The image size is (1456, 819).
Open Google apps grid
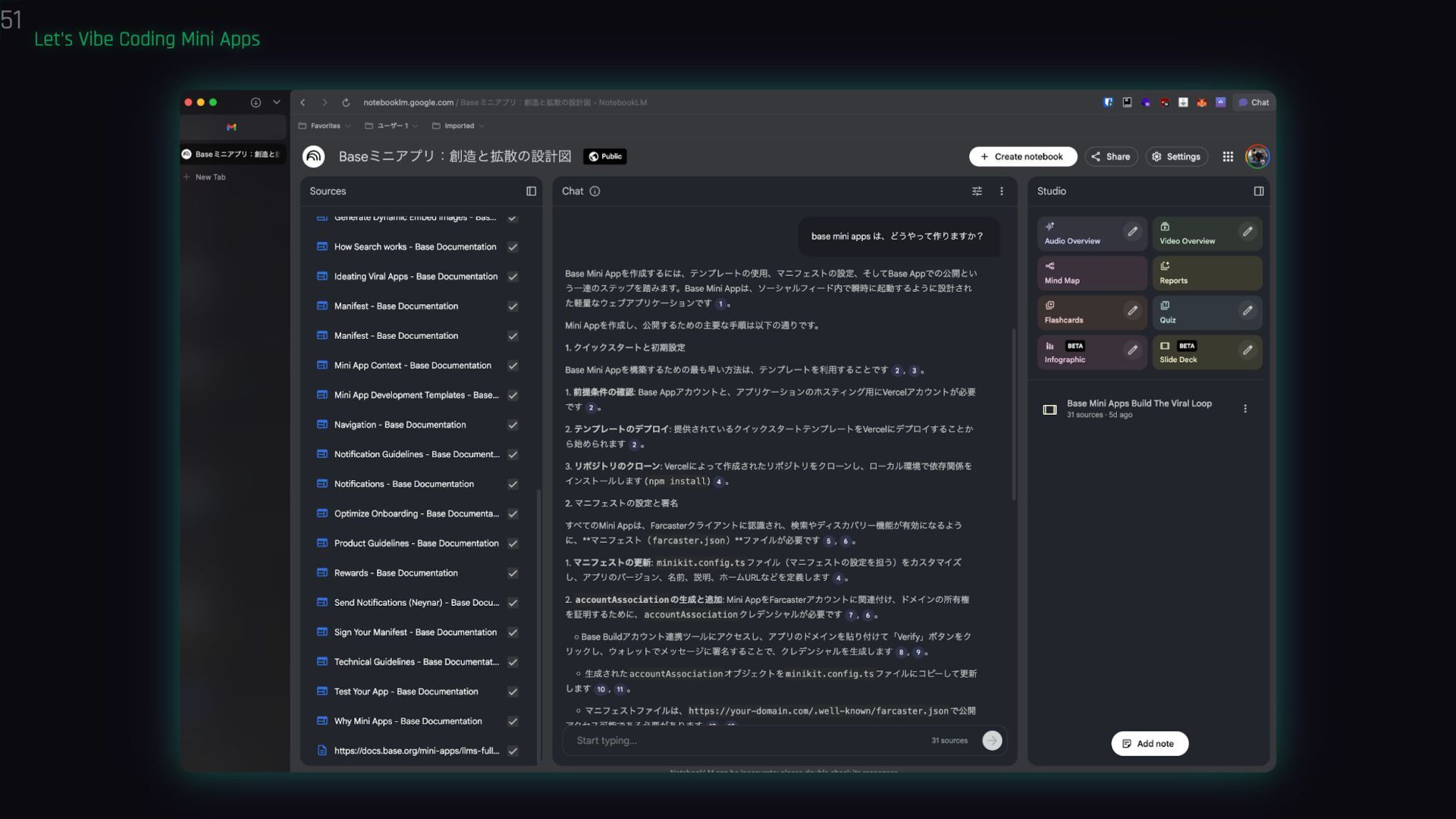click(1227, 156)
